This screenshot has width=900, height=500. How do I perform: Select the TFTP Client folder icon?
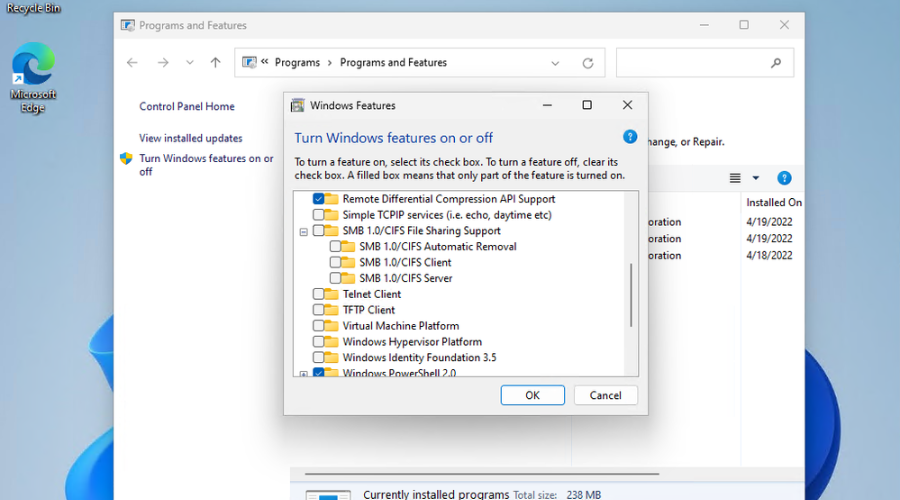pos(331,310)
